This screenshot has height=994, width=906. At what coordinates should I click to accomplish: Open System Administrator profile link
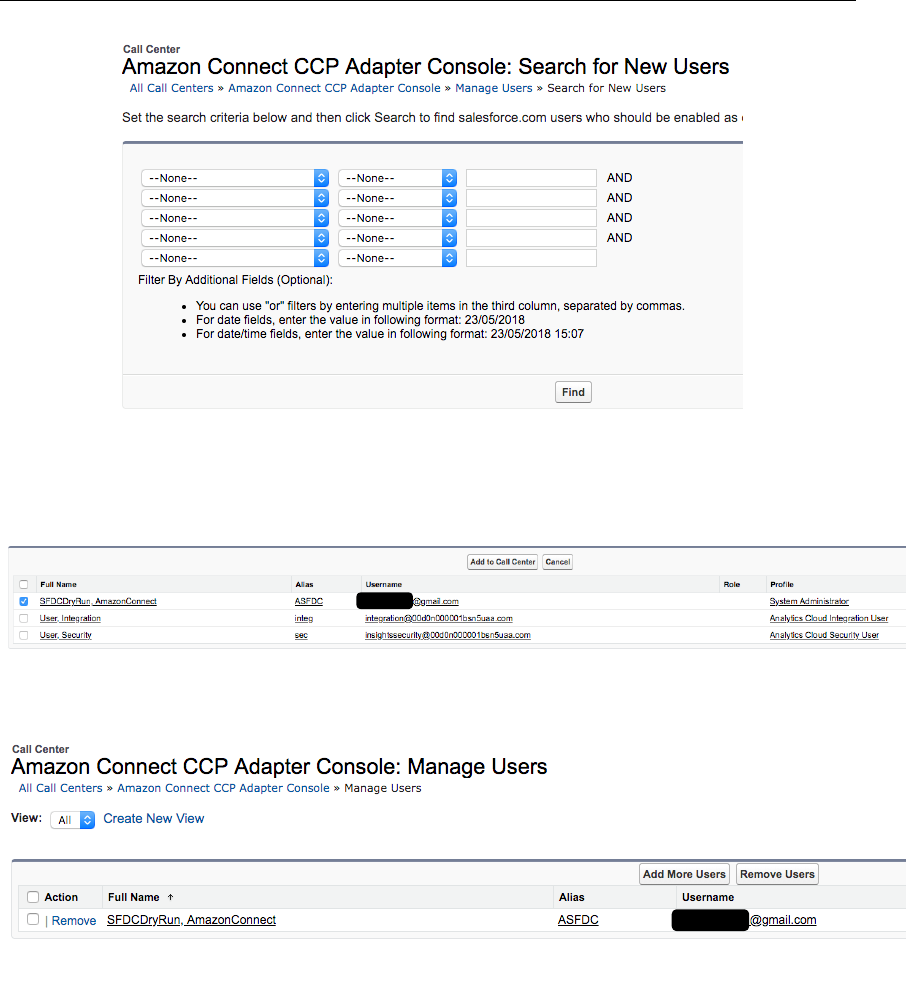(809, 602)
